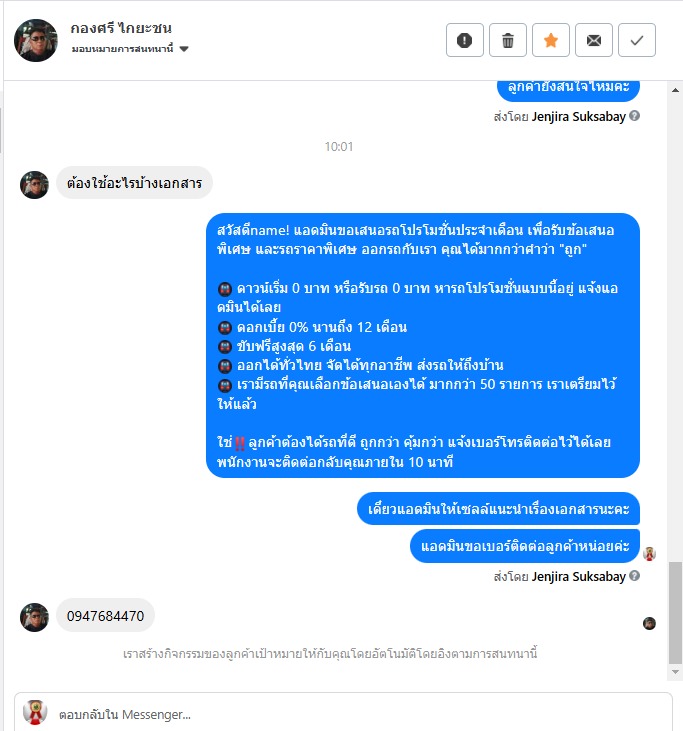Click the small seen-by avatar beside phone number
The width and height of the screenshot is (683, 731).
point(649,623)
